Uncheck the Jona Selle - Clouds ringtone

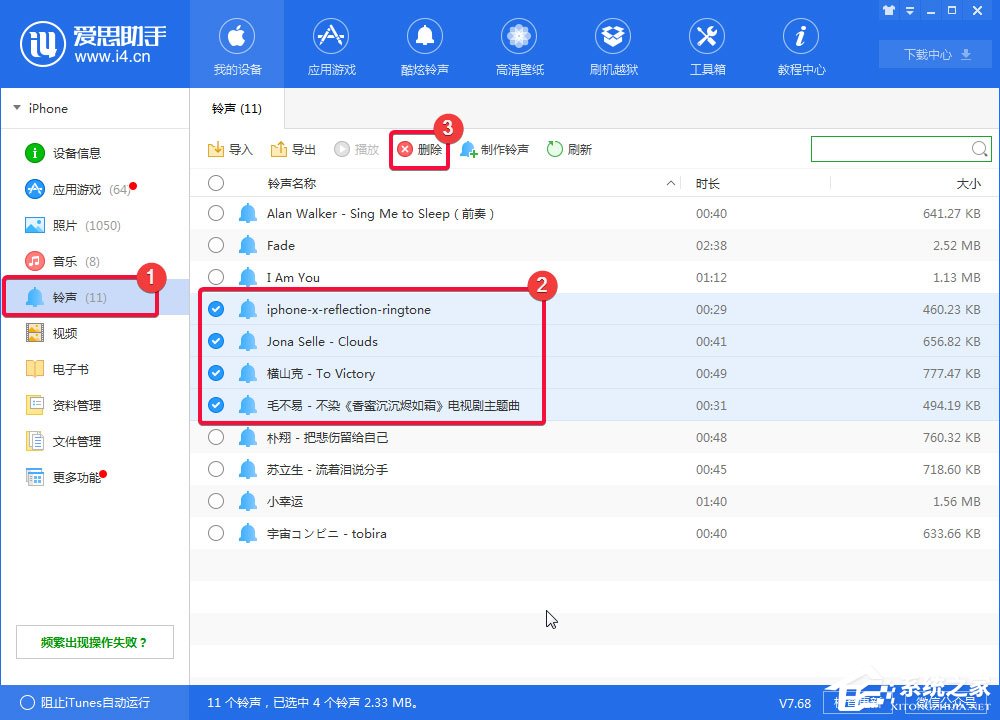point(216,341)
